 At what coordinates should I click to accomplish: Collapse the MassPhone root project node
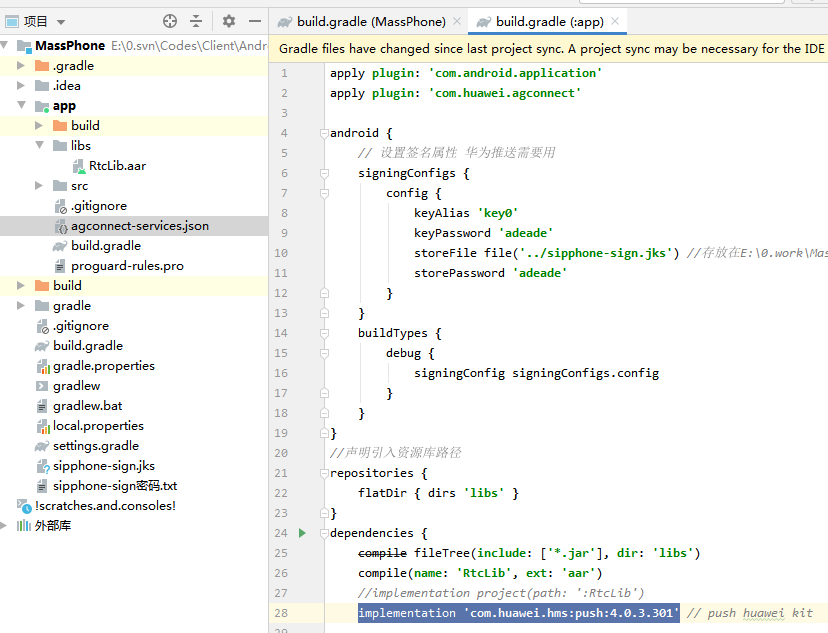point(4,45)
